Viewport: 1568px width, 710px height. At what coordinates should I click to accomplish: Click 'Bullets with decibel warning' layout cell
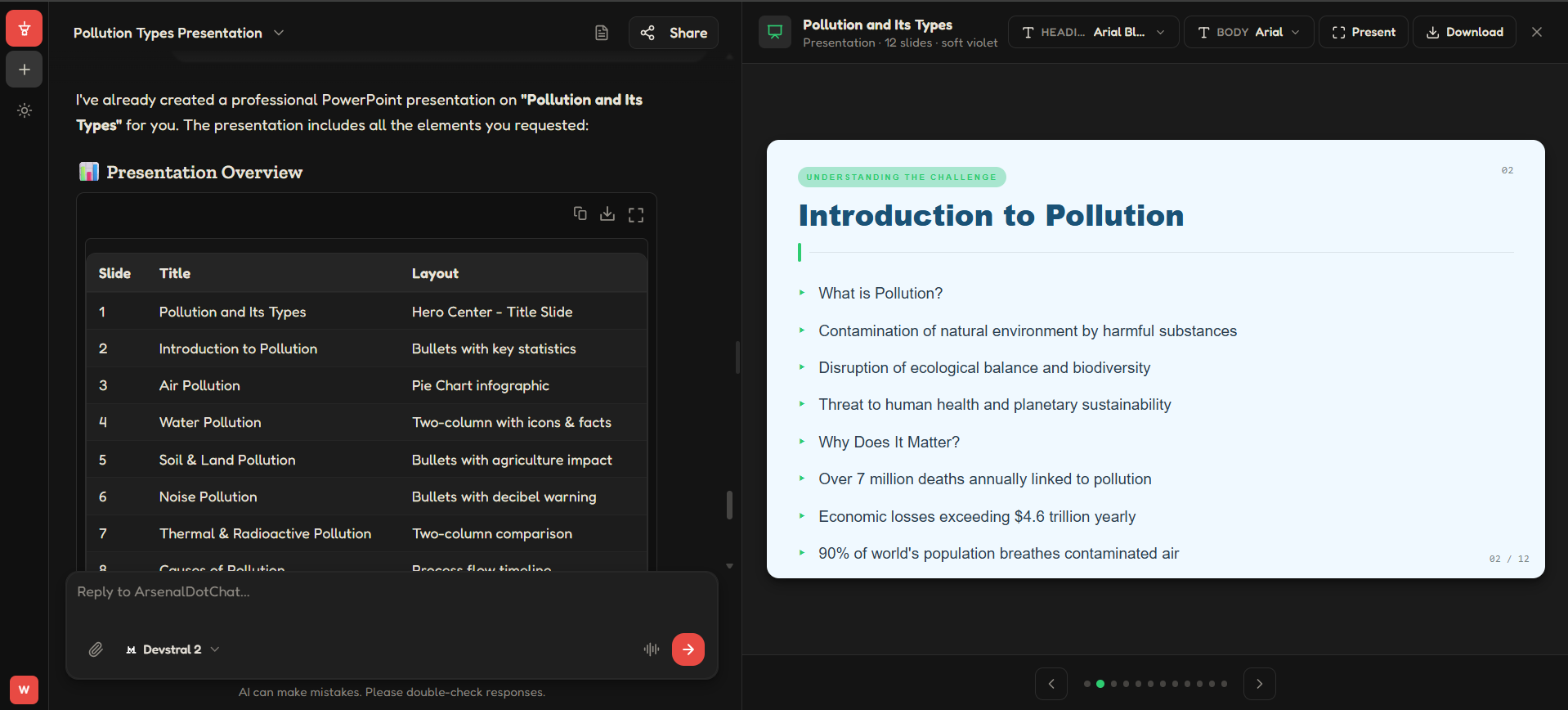point(504,497)
